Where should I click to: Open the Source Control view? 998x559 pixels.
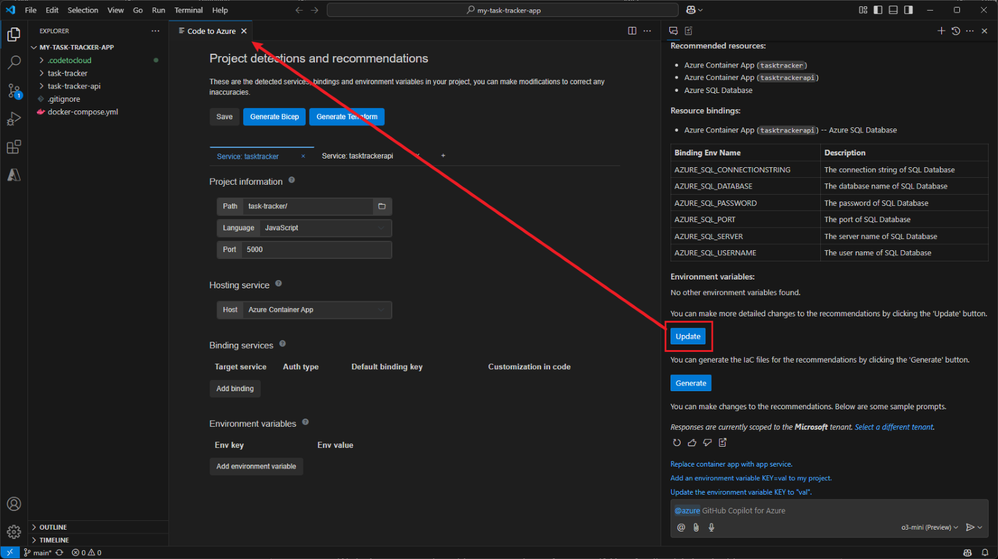(x=13, y=90)
